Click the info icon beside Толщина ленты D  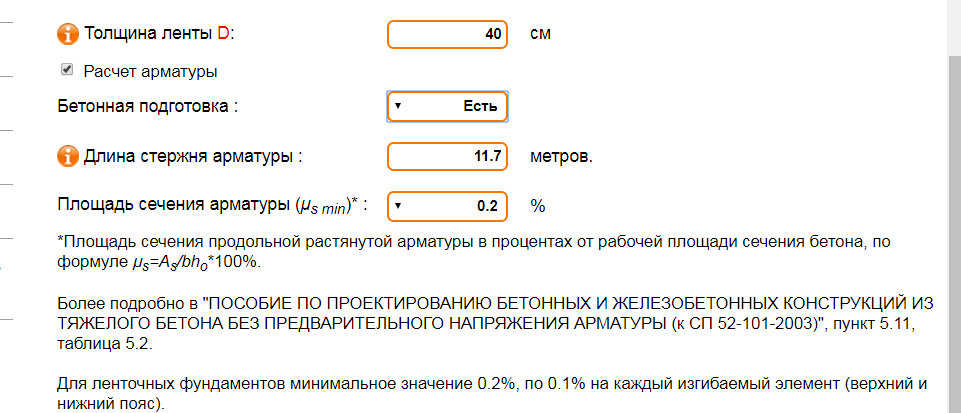[68, 34]
